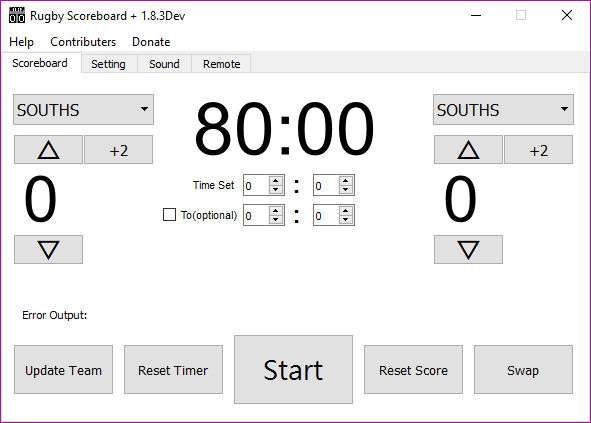Increase right team score with up triangle
The width and height of the screenshot is (591, 423).
(468, 150)
